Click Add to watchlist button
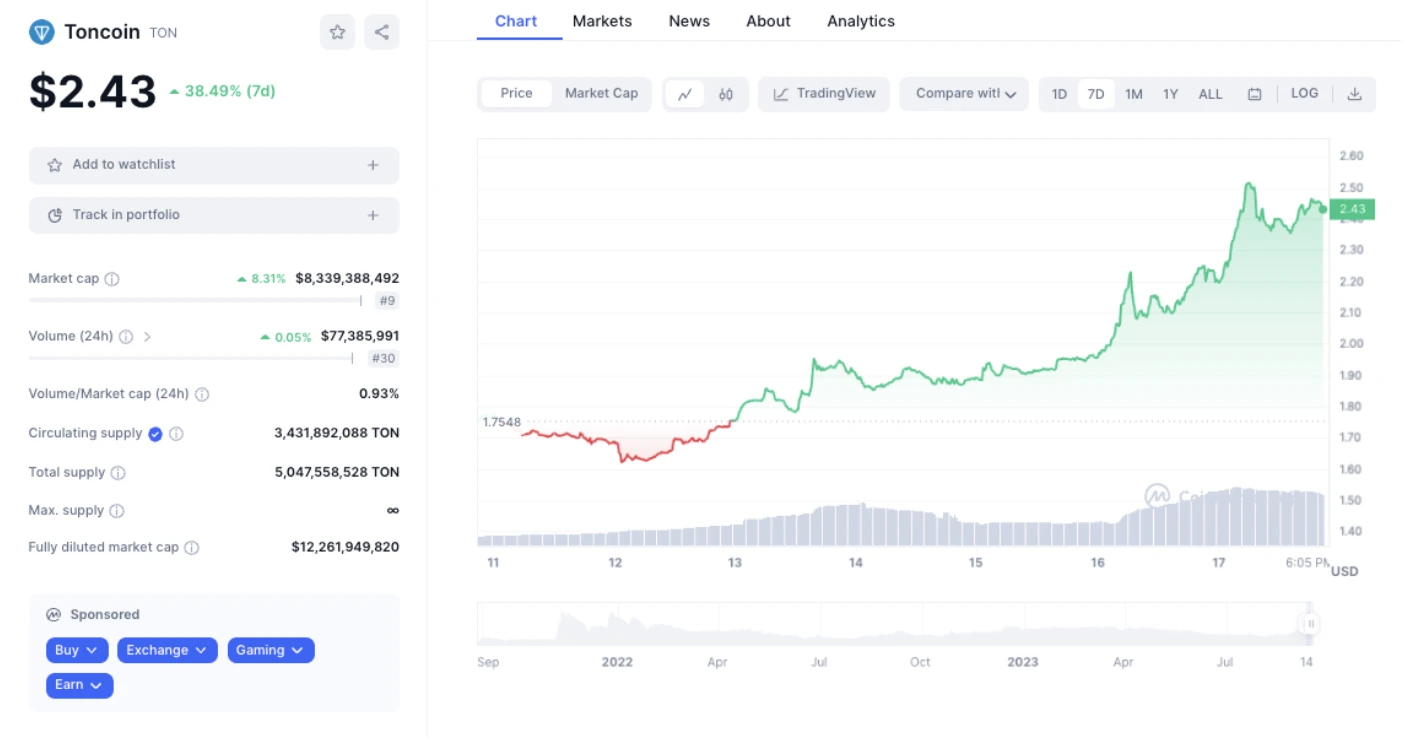Viewport: 1404px width, 744px height. 214,165
